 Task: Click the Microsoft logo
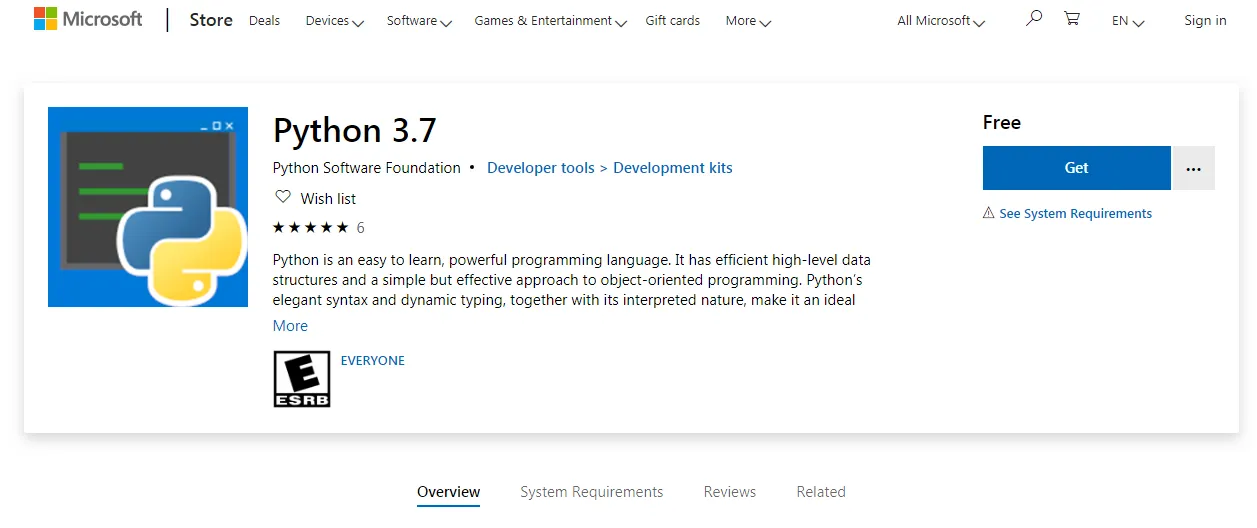coord(88,19)
